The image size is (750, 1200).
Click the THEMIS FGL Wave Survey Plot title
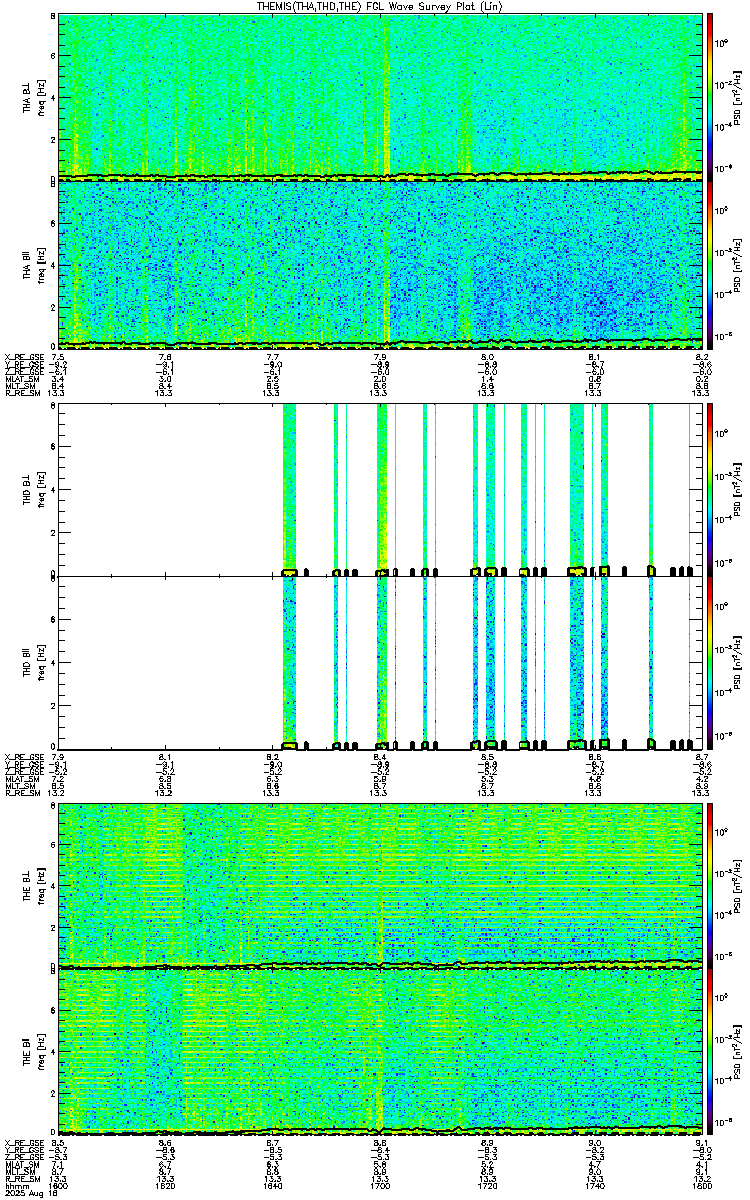click(380, 7)
